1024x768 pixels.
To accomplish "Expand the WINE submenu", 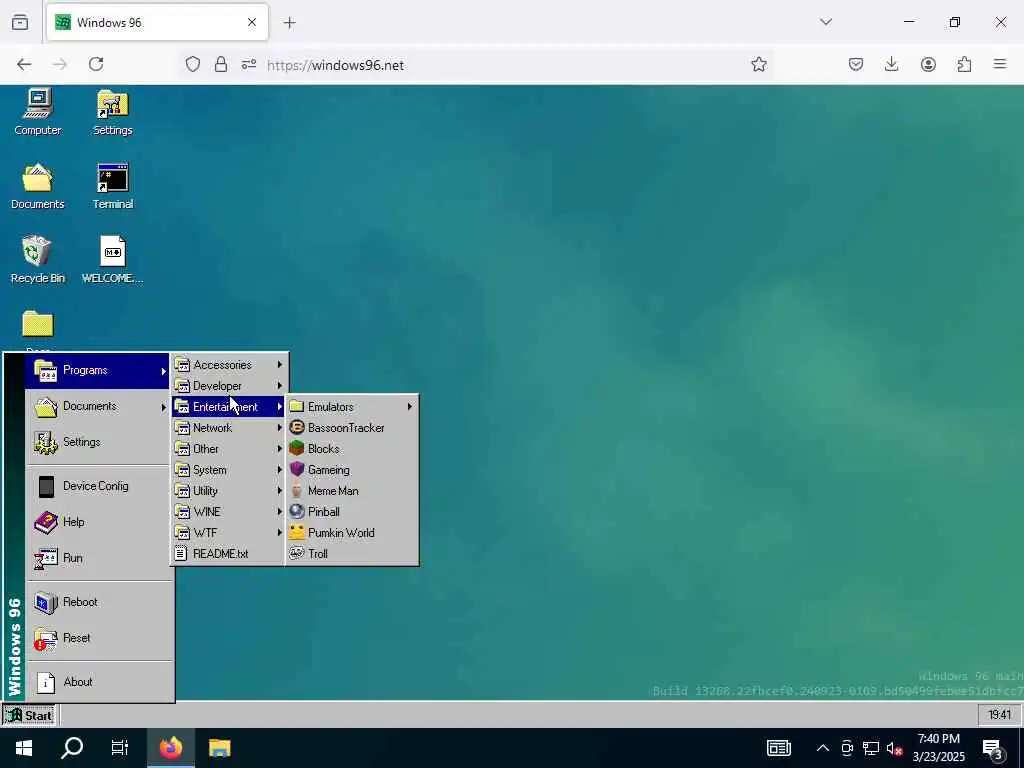I will [x=229, y=511].
